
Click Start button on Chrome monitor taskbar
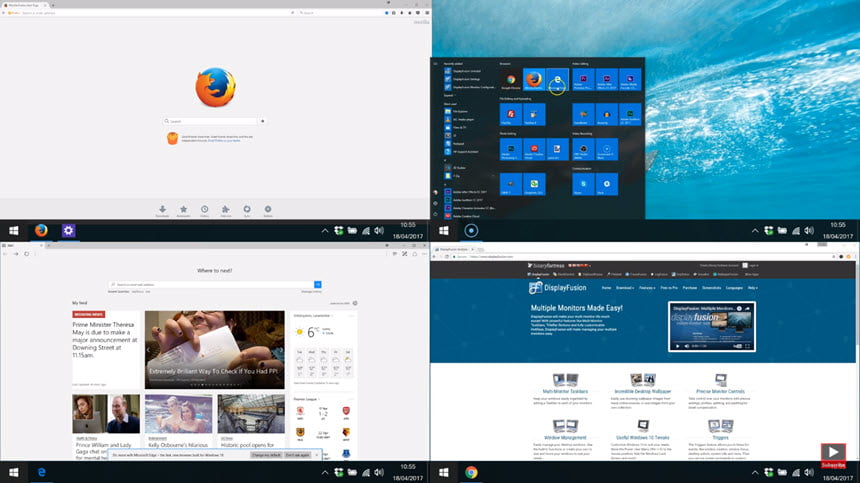pyautogui.click(x=444, y=472)
